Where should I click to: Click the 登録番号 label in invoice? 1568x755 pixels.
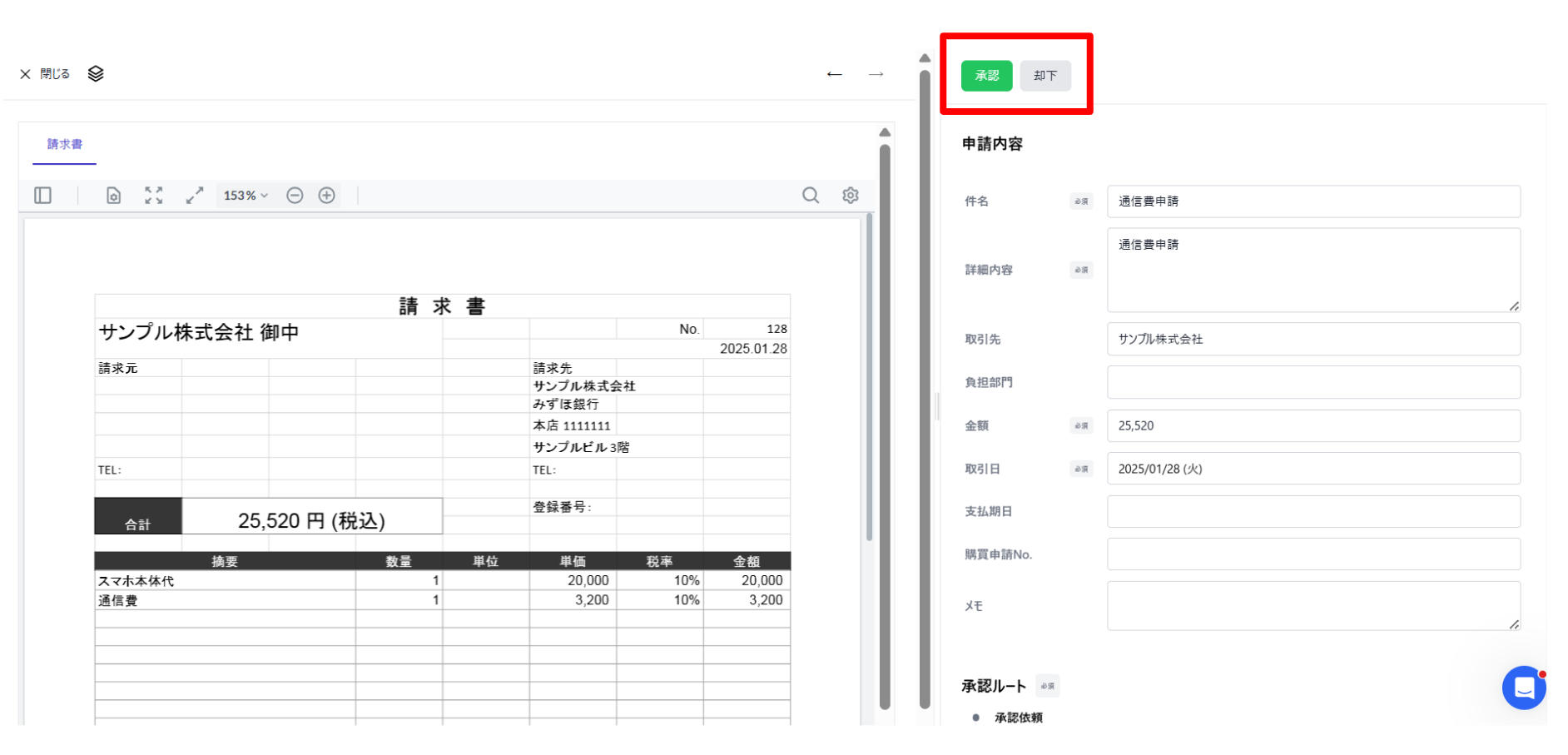point(562,506)
